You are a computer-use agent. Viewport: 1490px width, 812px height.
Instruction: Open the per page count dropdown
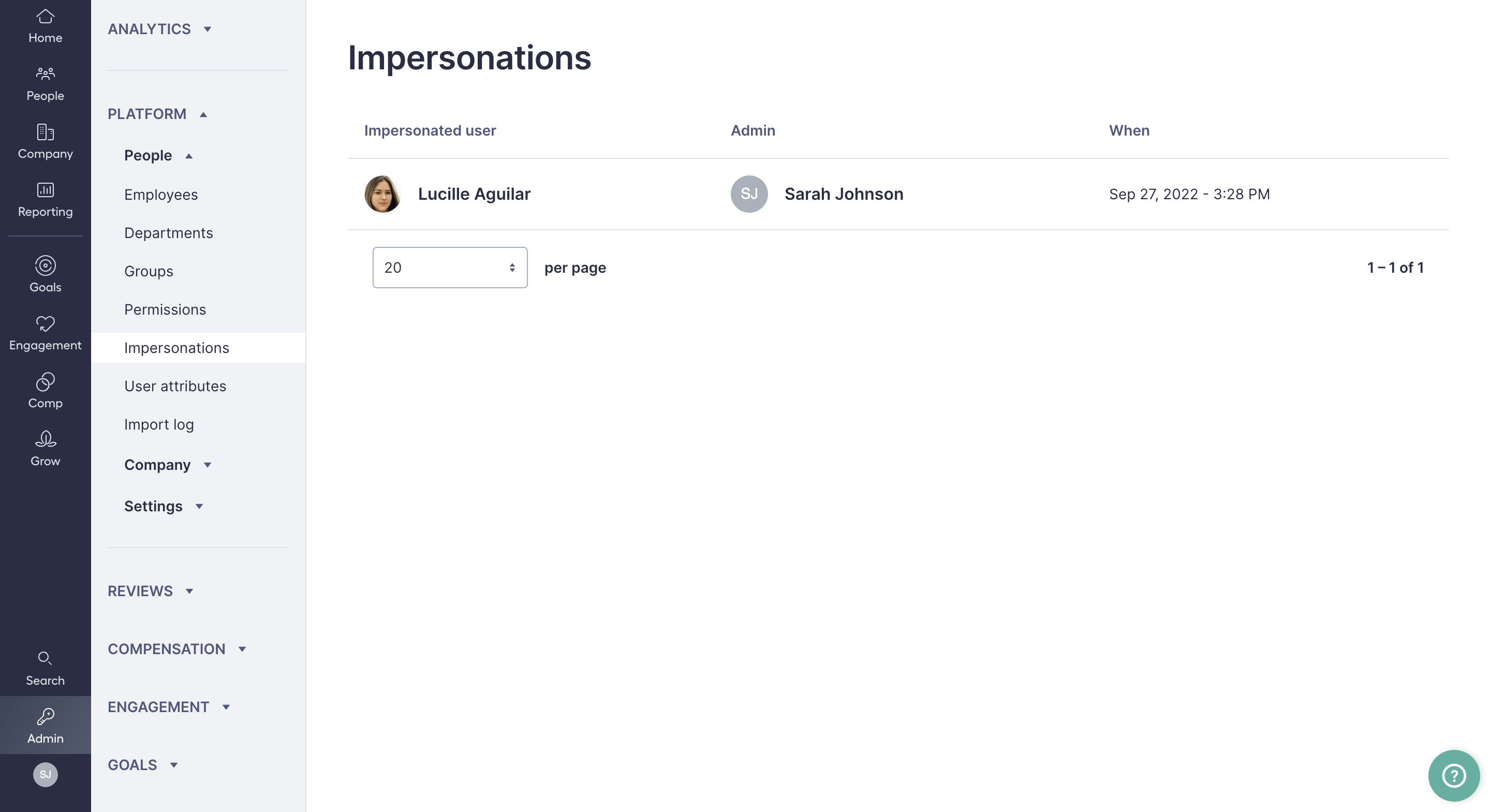[x=449, y=267]
